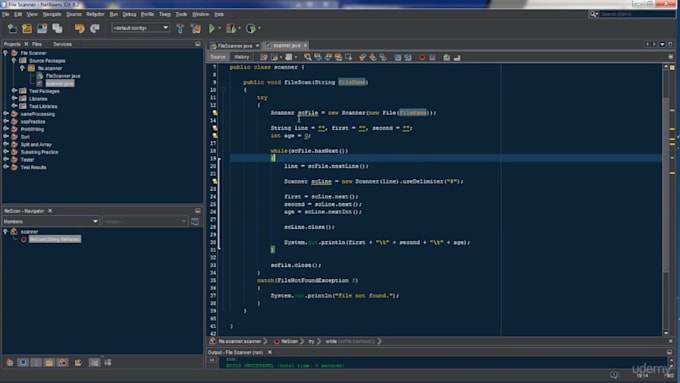Toggle the History view button
Image resolution: width=680 pixels, height=383 pixels.
coord(242,57)
